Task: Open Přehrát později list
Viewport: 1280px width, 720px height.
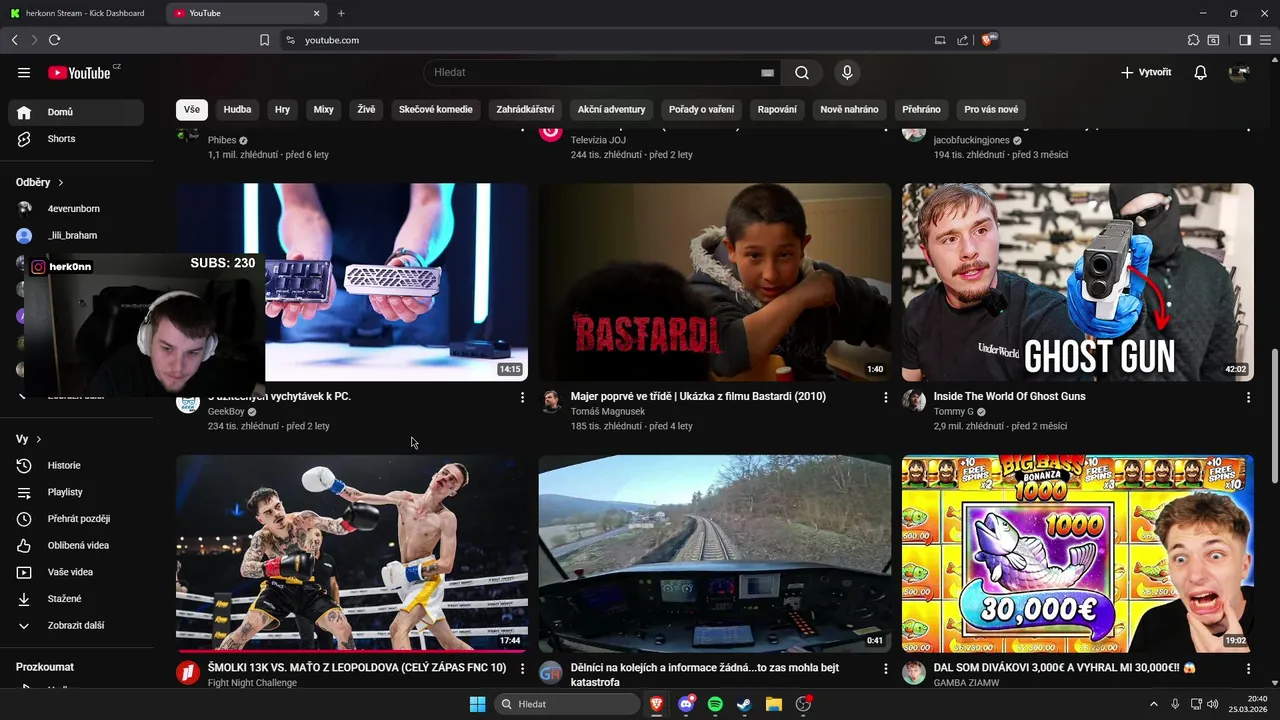Action: coord(76,519)
